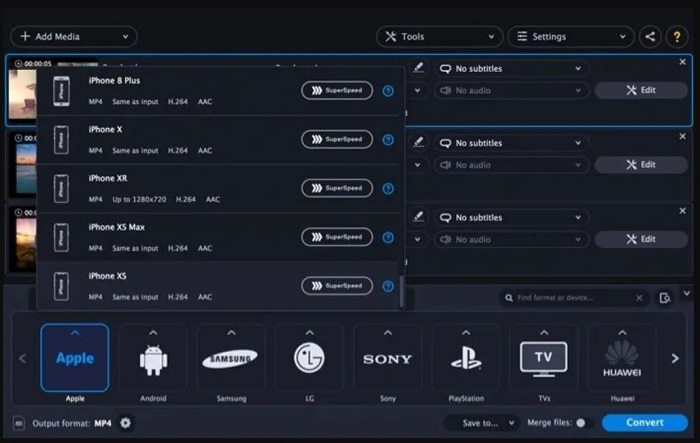Viewport: 700px width, 443px height.
Task: Open second file's No audio dropdown
Action: click(x=511, y=165)
